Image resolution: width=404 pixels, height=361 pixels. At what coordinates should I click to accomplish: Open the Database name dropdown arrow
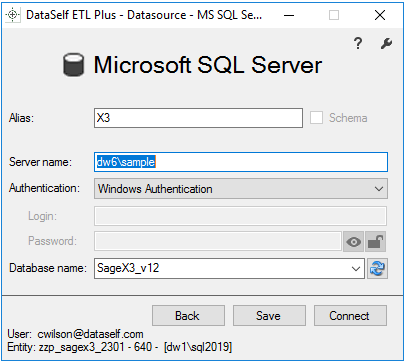click(x=356, y=268)
